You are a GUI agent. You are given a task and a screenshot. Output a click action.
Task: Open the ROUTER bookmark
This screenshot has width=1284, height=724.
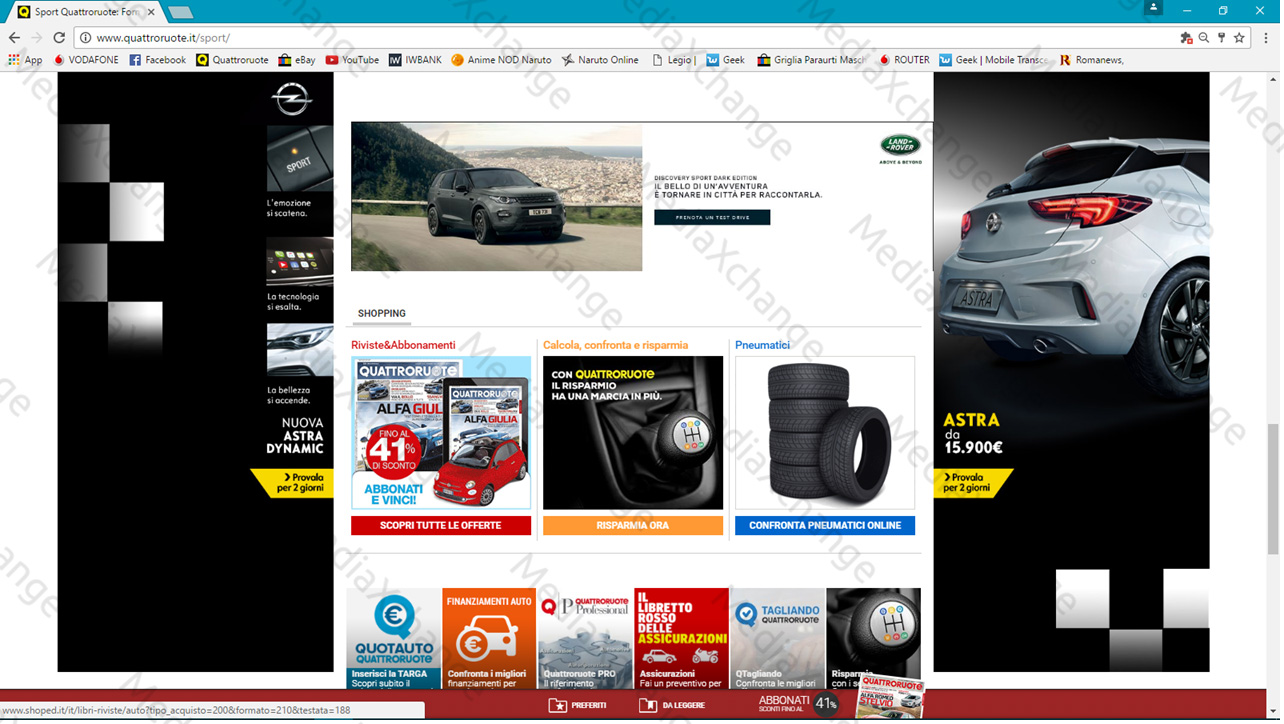click(904, 60)
